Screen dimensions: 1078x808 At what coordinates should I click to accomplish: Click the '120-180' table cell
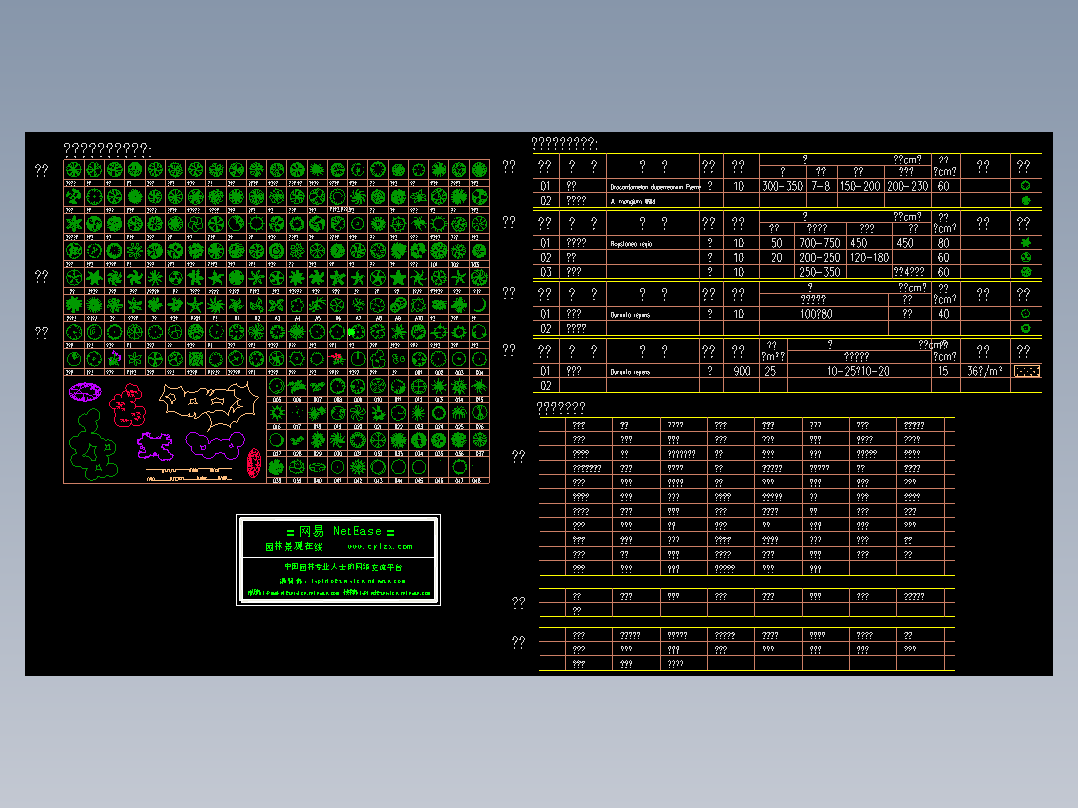coord(870,258)
